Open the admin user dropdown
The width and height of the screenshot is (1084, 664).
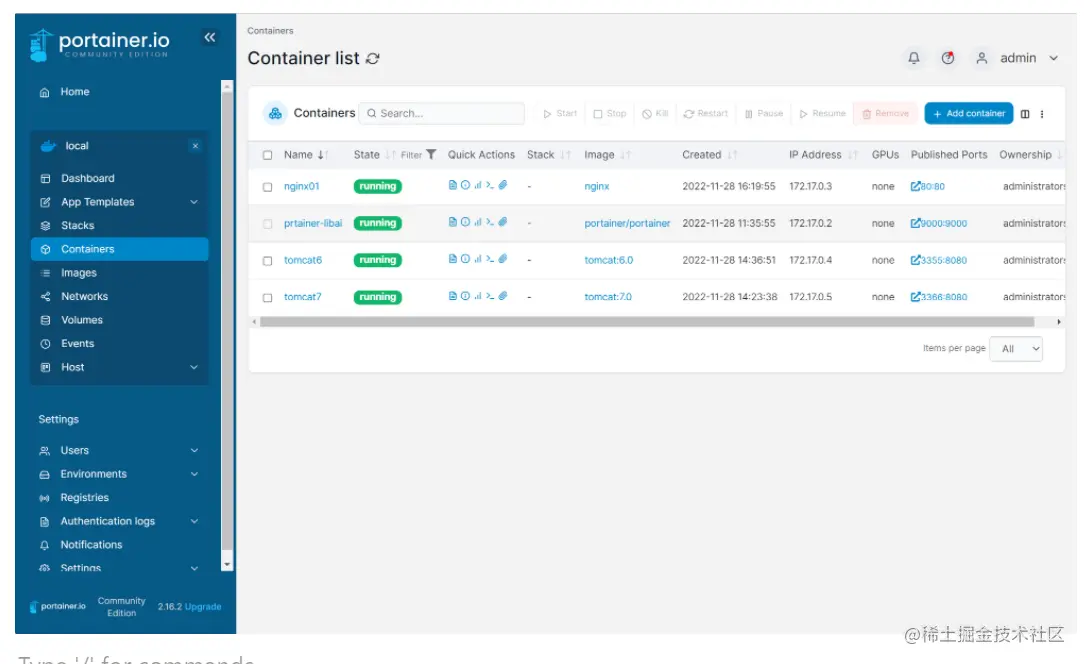(x=1017, y=58)
